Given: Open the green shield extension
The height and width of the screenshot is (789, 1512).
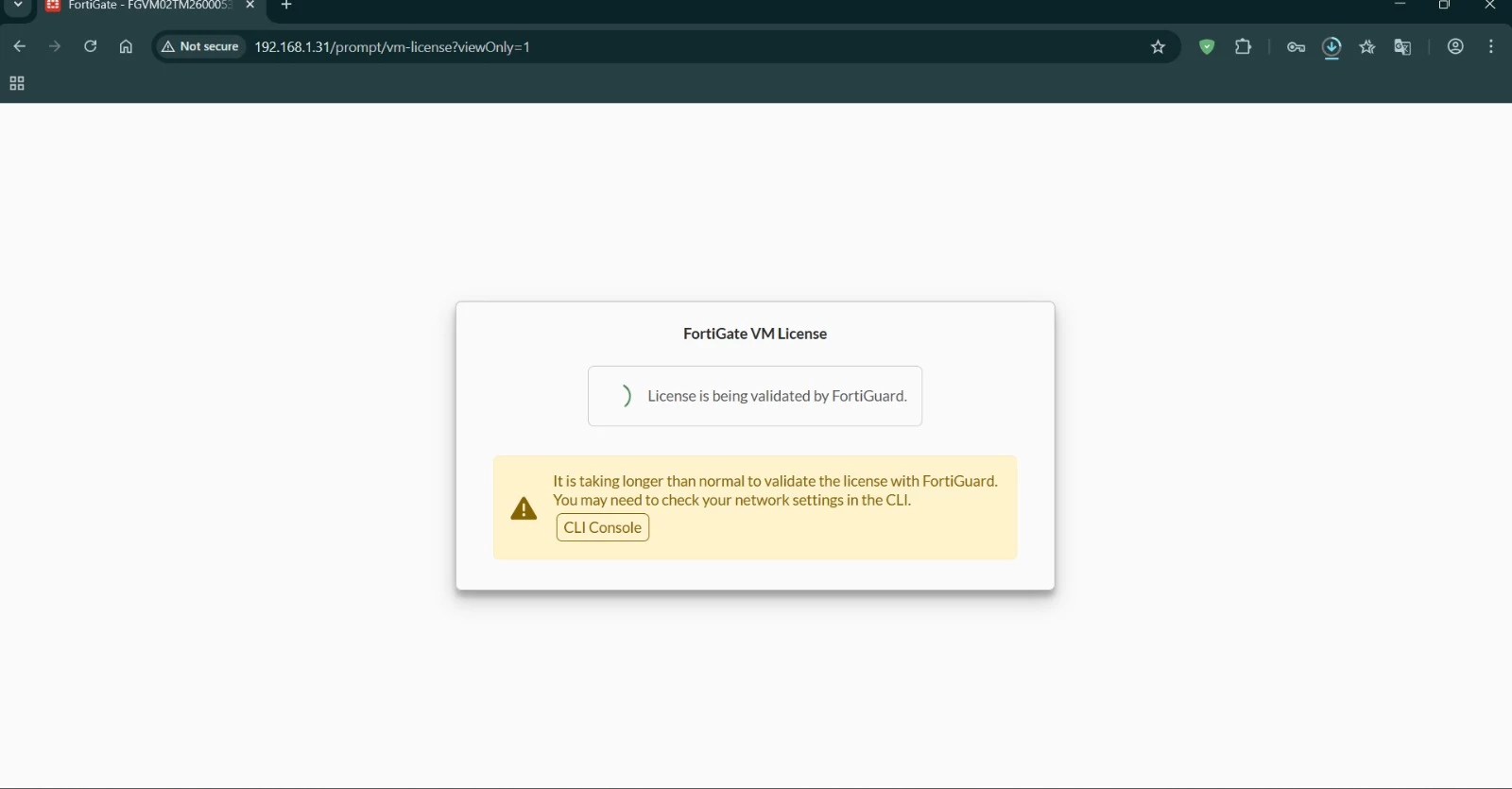Looking at the screenshot, I should click(x=1207, y=46).
